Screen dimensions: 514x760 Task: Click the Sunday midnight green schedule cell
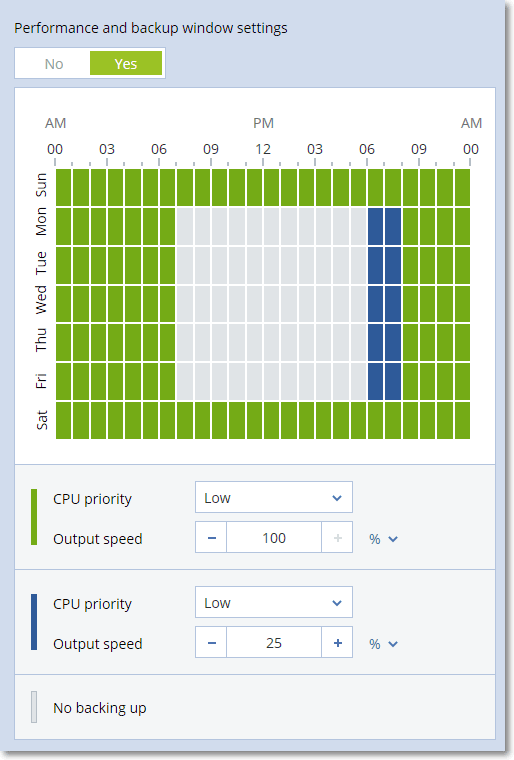(64, 188)
